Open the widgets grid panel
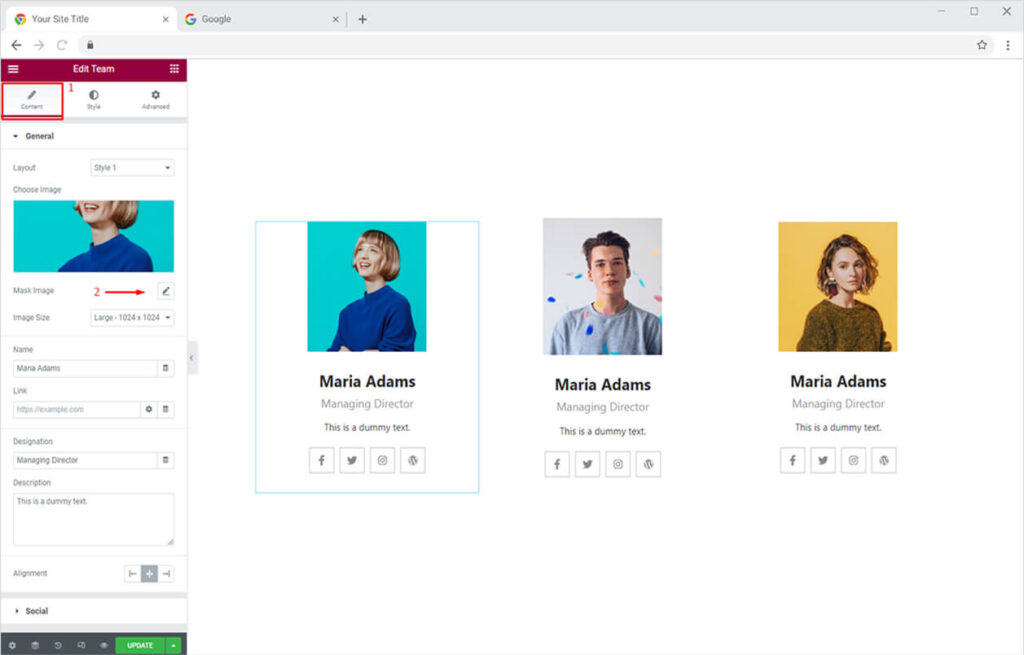This screenshot has height=655, width=1024. [174, 69]
